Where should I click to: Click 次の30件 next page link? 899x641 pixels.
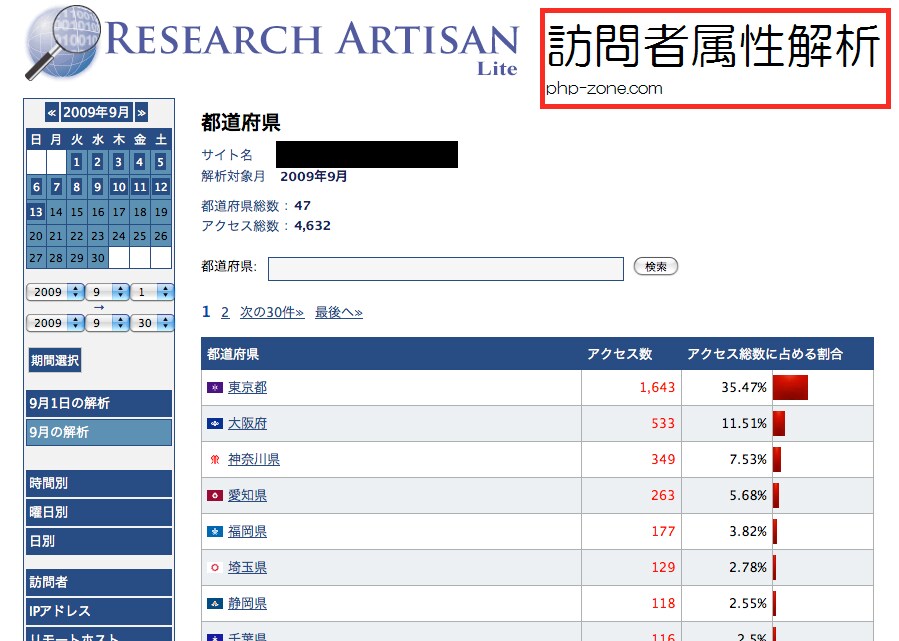pos(272,312)
